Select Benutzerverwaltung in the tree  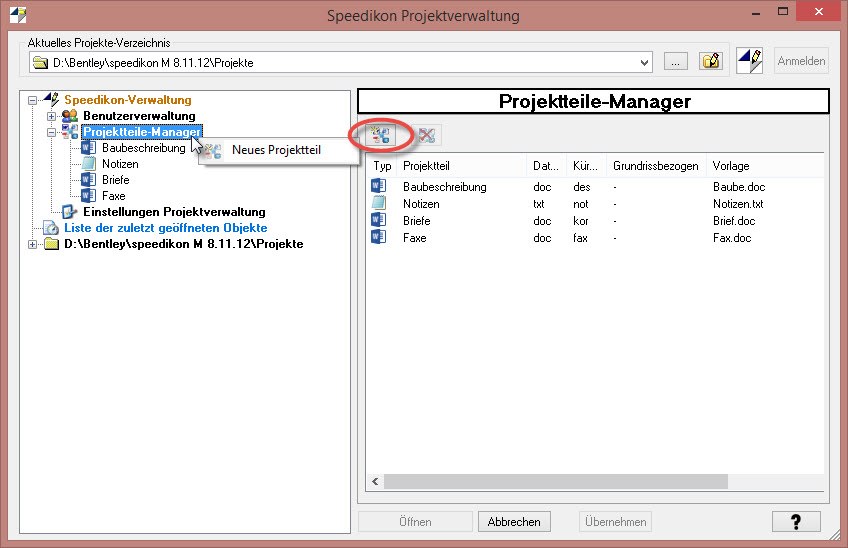(139, 116)
